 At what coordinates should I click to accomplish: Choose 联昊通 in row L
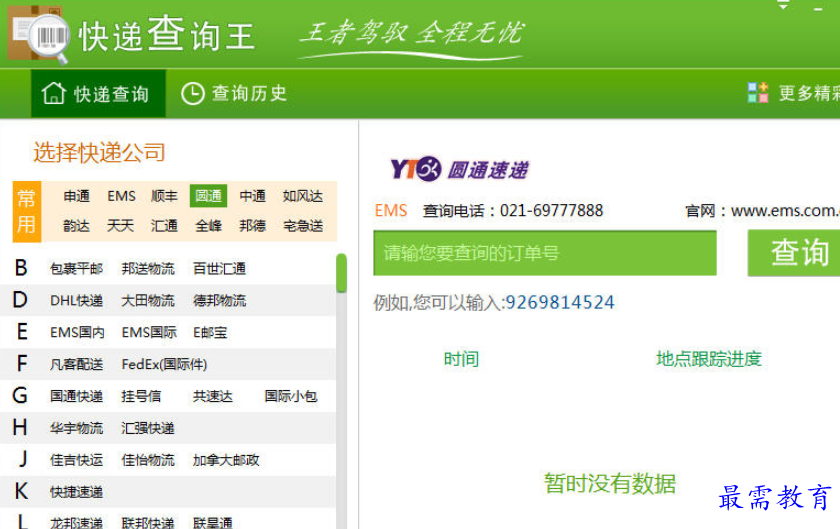(x=213, y=523)
